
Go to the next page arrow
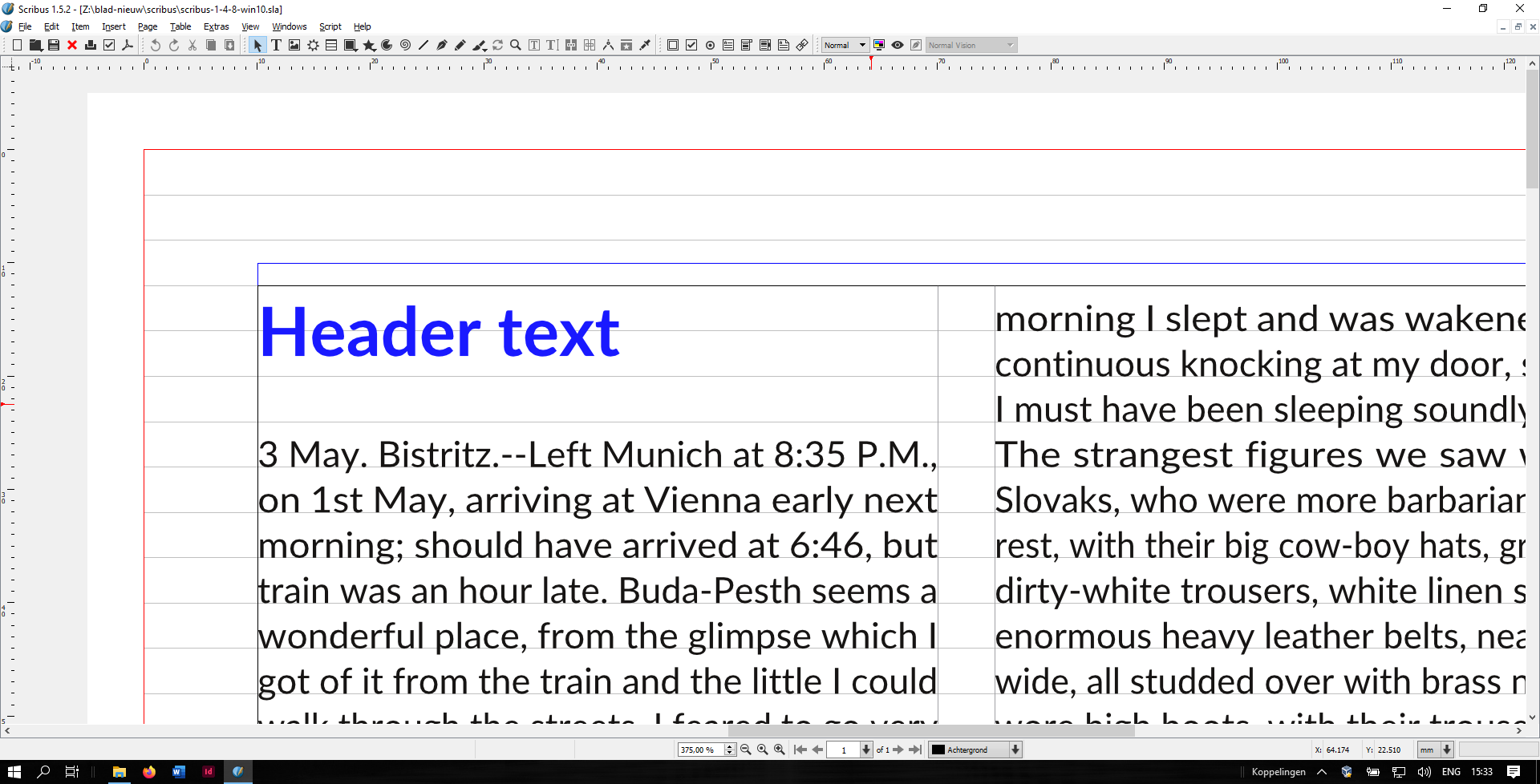click(898, 750)
